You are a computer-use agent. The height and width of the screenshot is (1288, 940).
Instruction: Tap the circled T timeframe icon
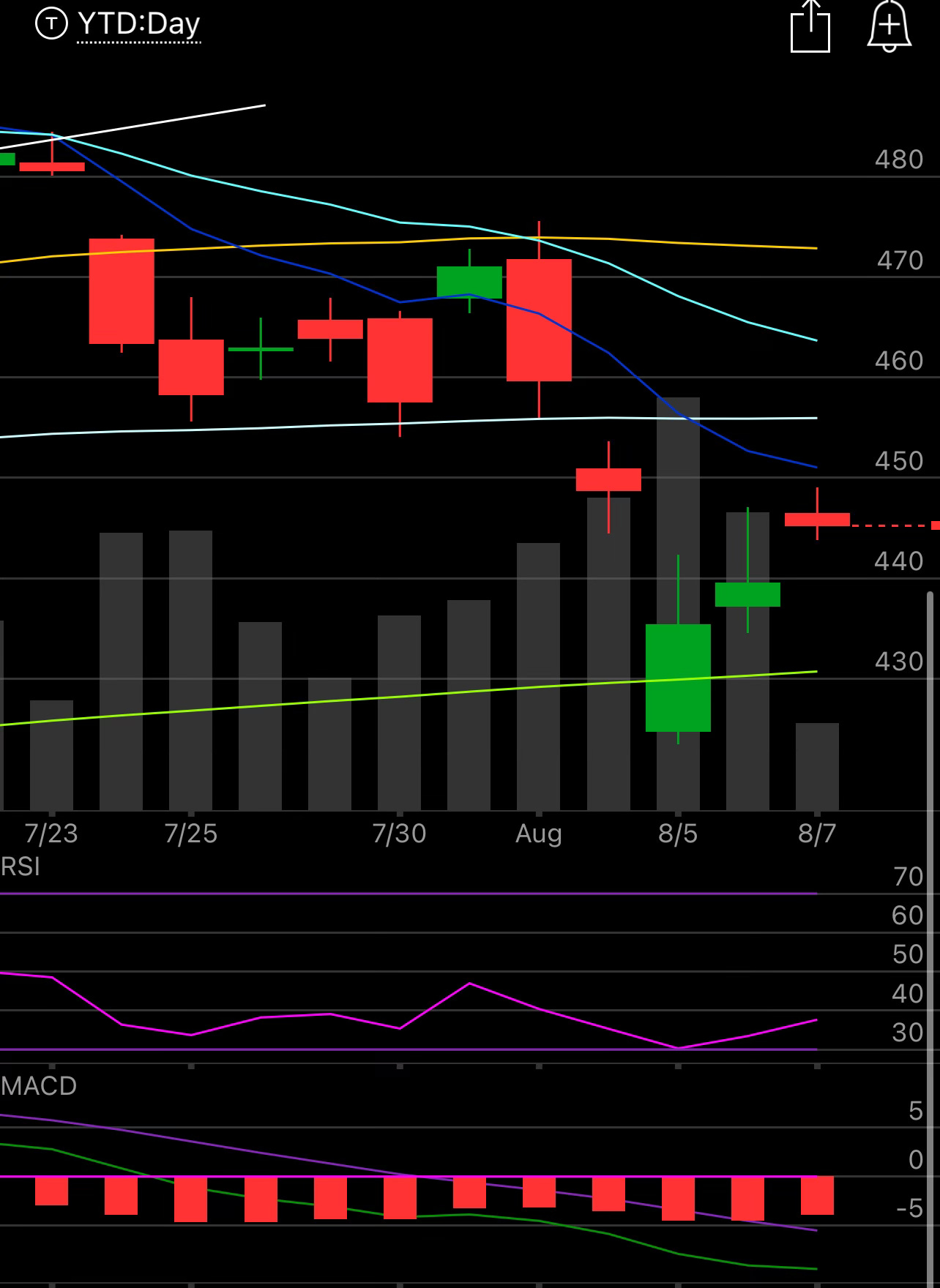tap(51, 24)
